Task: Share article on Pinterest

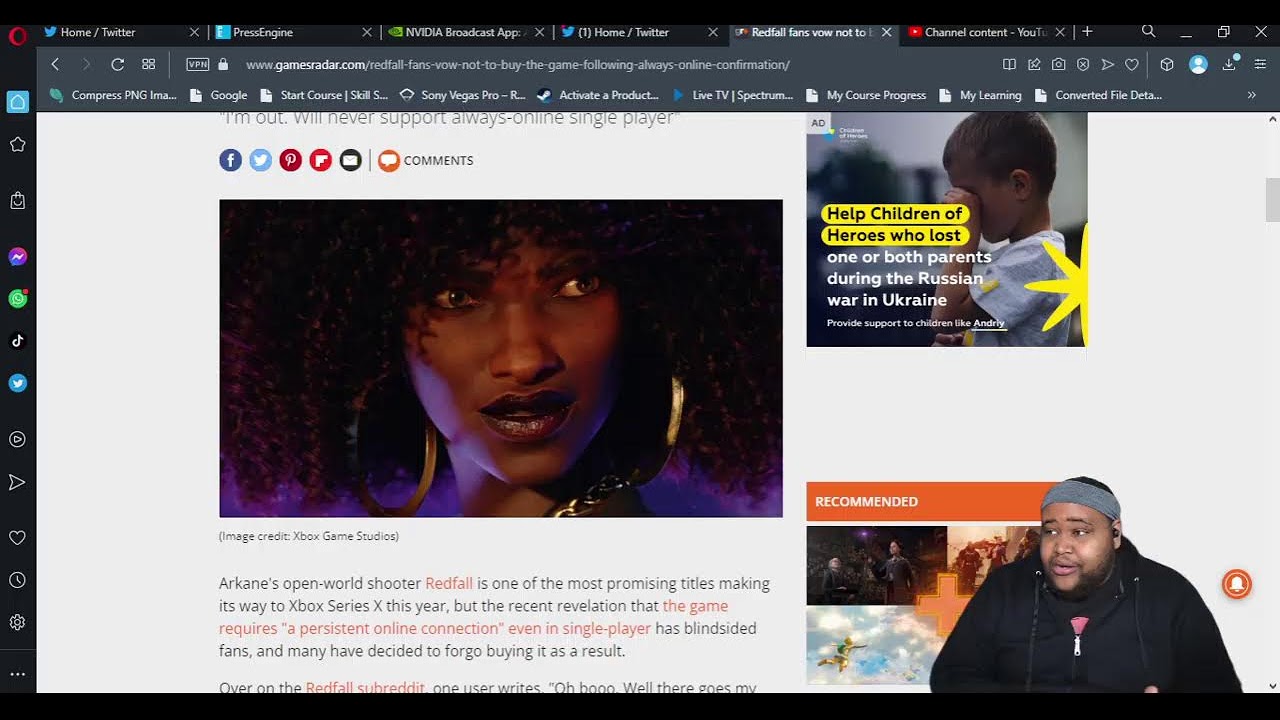Action: [x=291, y=160]
